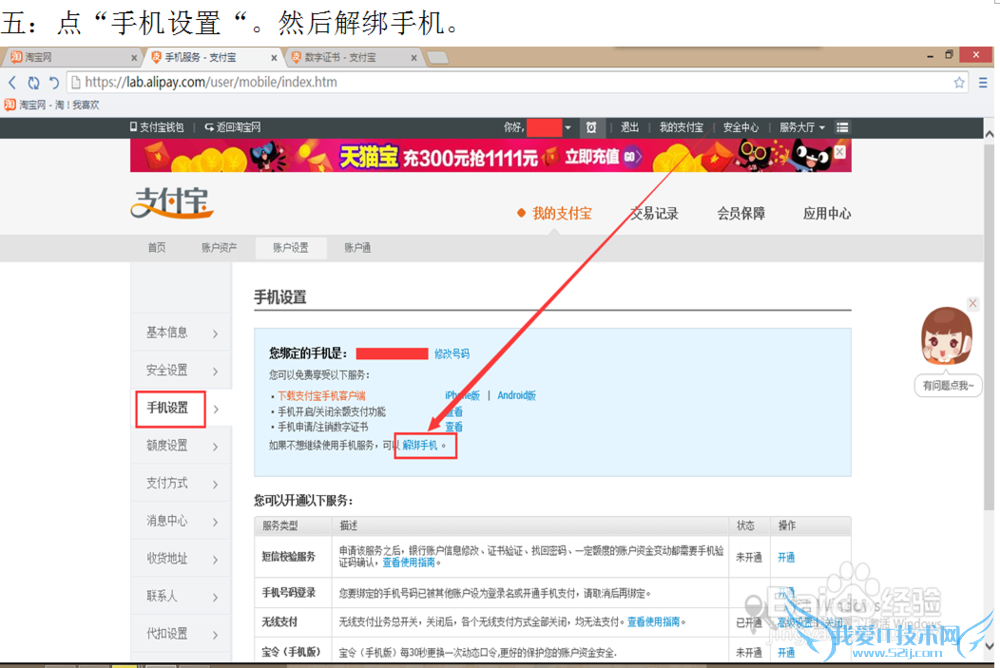Expand the user name dropdown arrow
Image resolution: width=1000 pixels, height=668 pixels.
click(568, 128)
